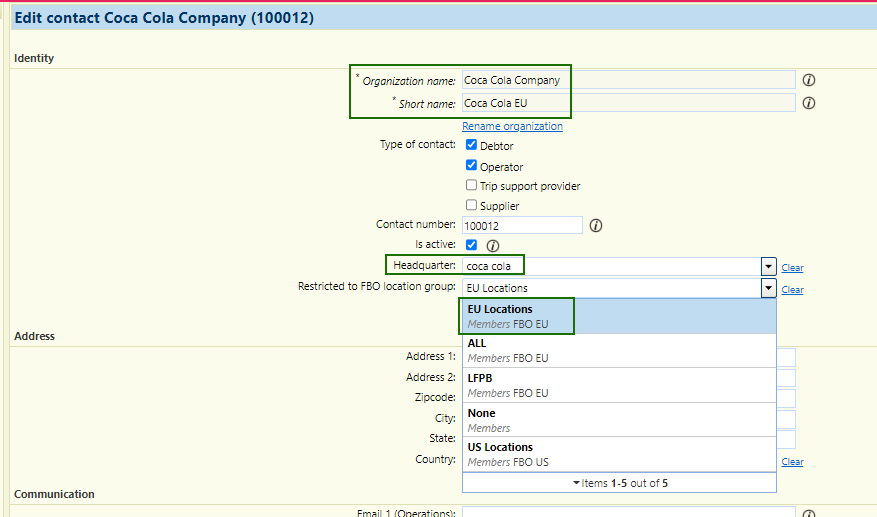Enable Trip support provider checkbox
Image resolution: width=877 pixels, height=517 pixels.
point(471,185)
